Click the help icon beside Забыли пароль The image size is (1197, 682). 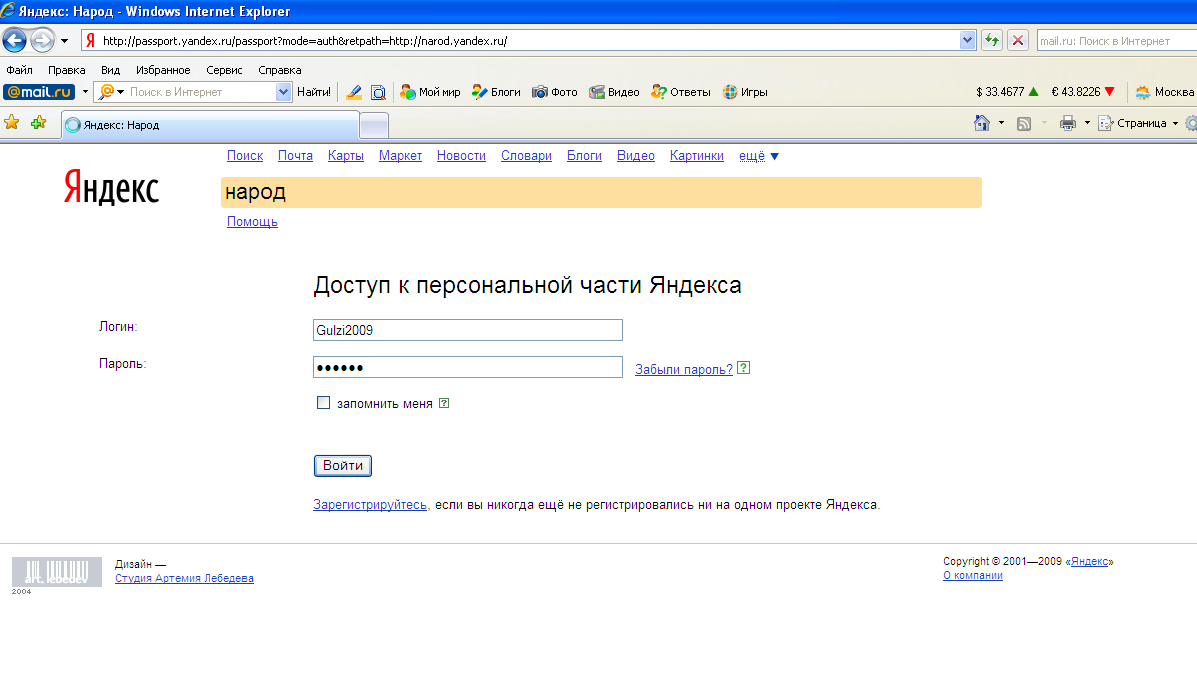point(744,368)
